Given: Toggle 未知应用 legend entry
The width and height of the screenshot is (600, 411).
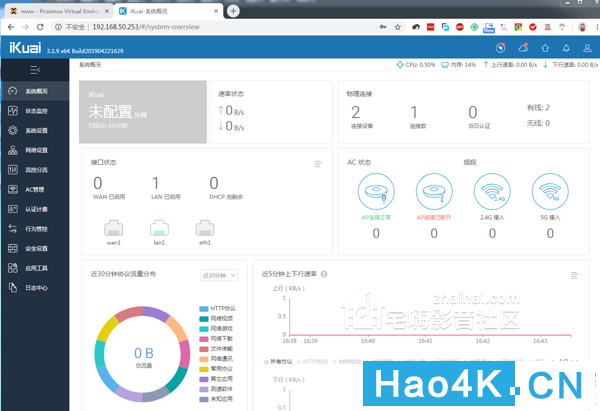Looking at the screenshot, I should [216, 399].
